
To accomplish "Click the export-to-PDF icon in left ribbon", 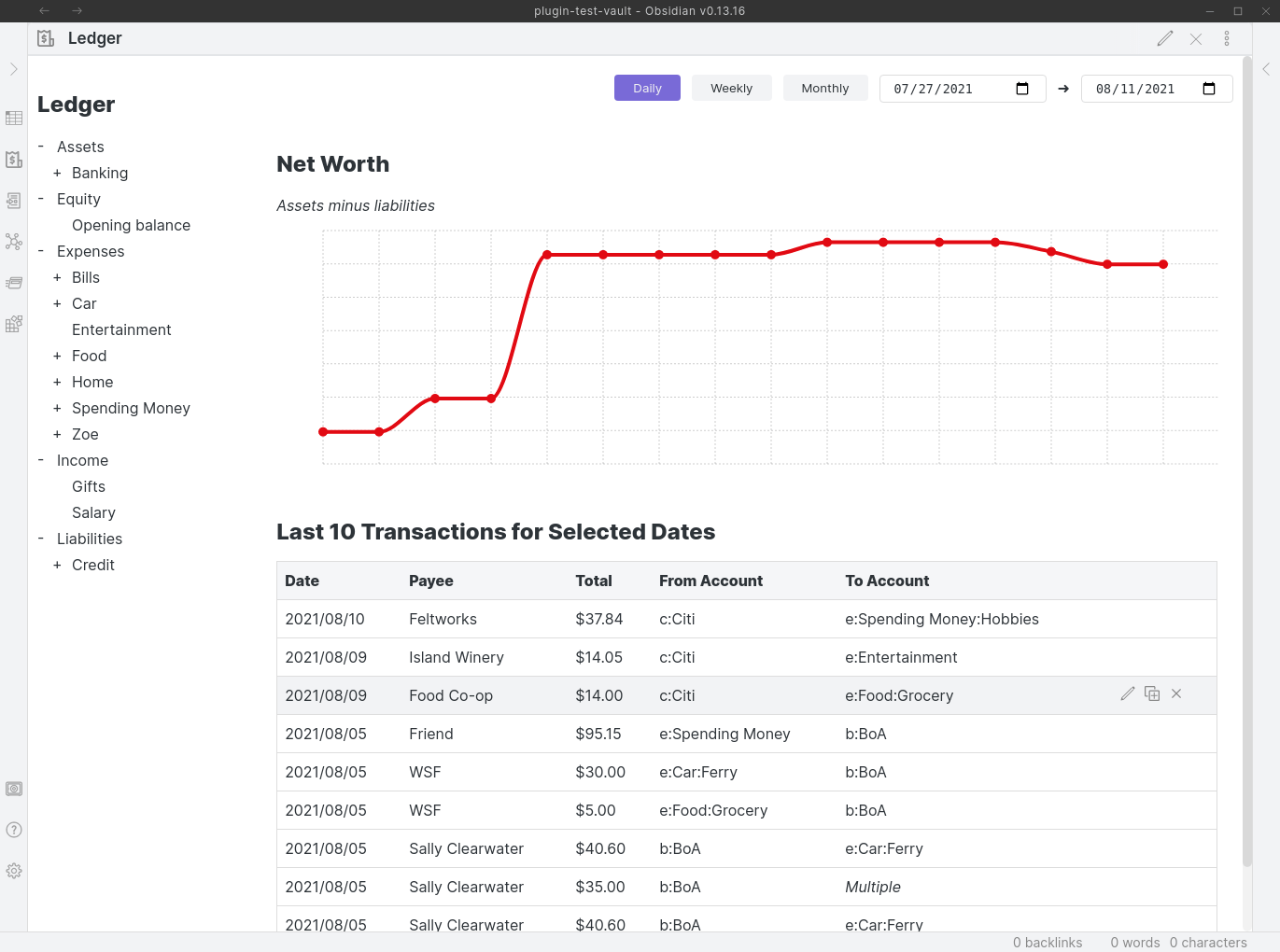I will pos(14,201).
